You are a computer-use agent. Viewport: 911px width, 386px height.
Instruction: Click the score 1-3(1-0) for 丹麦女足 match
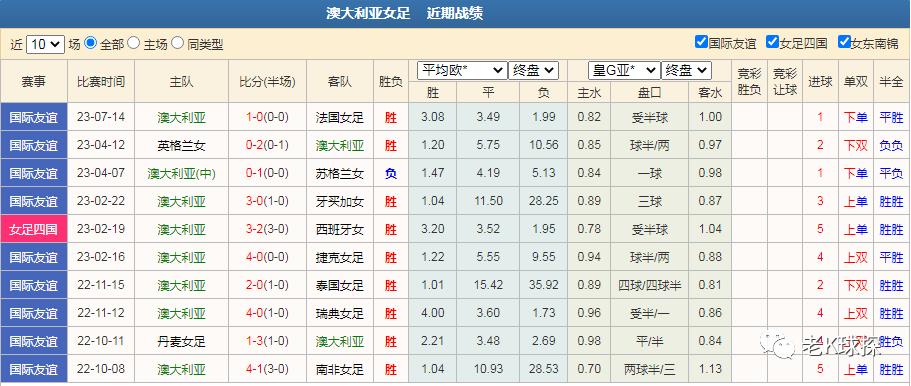(x=267, y=341)
